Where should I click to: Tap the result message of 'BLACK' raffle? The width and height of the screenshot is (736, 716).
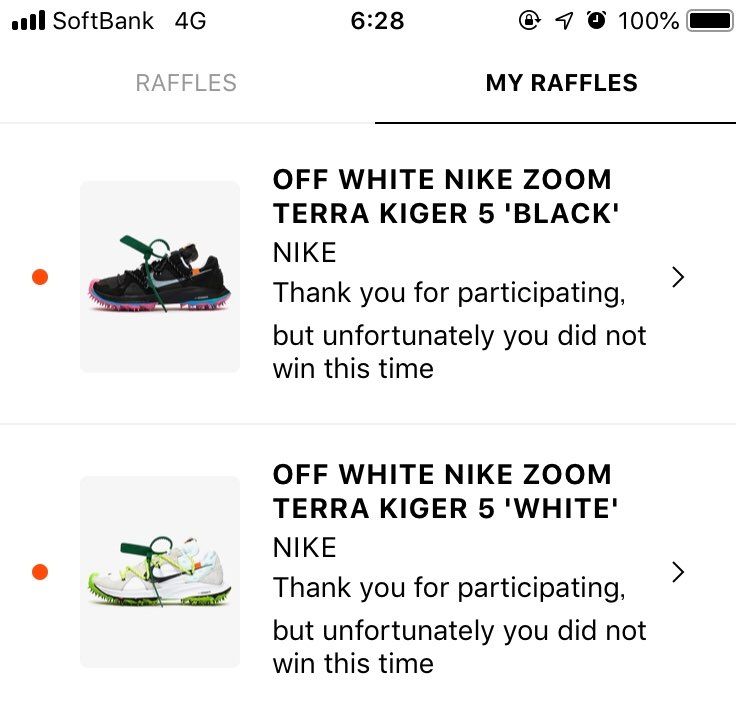[x=459, y=331]
